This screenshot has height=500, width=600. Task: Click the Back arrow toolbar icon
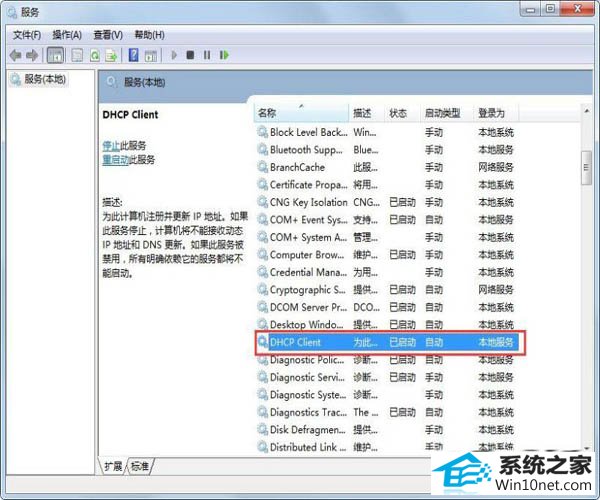point(15,55)
